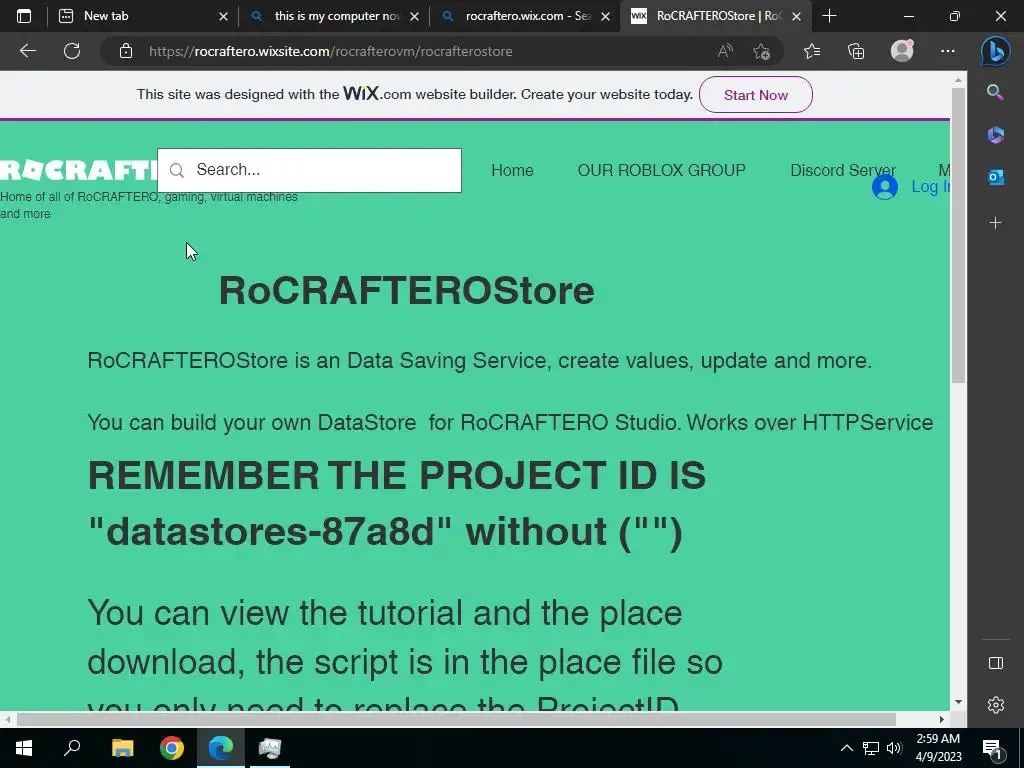Viewport: 1024px width, 768px height.
Task: Open the Discord Server menu item
Action: 842,170
